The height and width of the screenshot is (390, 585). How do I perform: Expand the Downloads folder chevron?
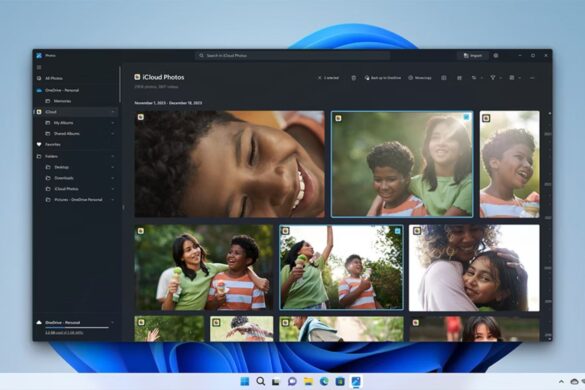[113, 178]
